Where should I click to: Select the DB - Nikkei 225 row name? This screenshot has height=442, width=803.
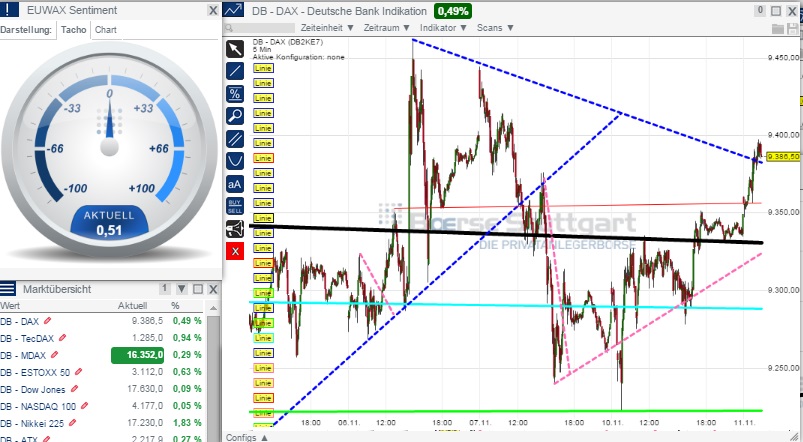(32, 424)
